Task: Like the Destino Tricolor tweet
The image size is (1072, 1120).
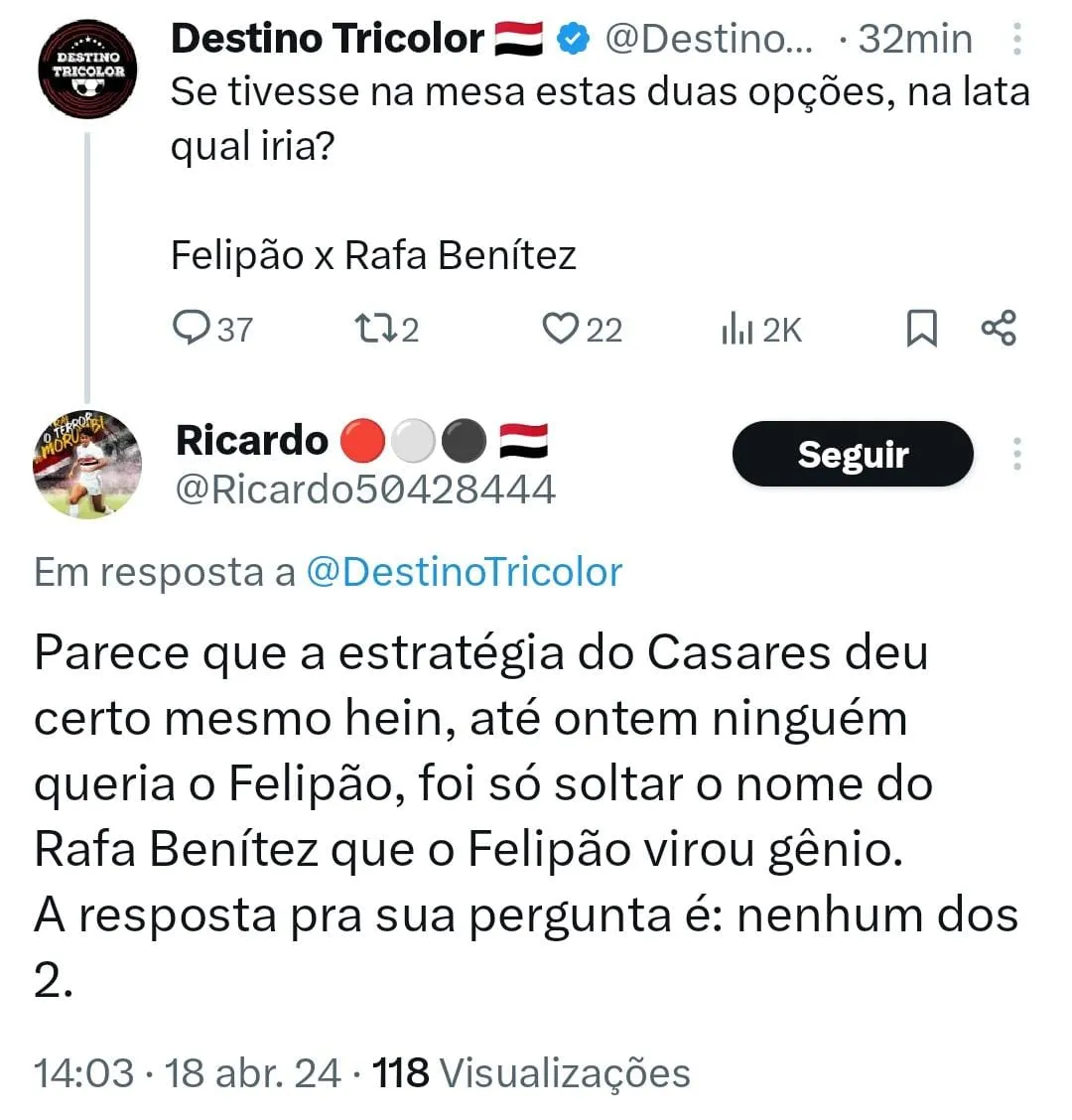Action: pos(560,329)
